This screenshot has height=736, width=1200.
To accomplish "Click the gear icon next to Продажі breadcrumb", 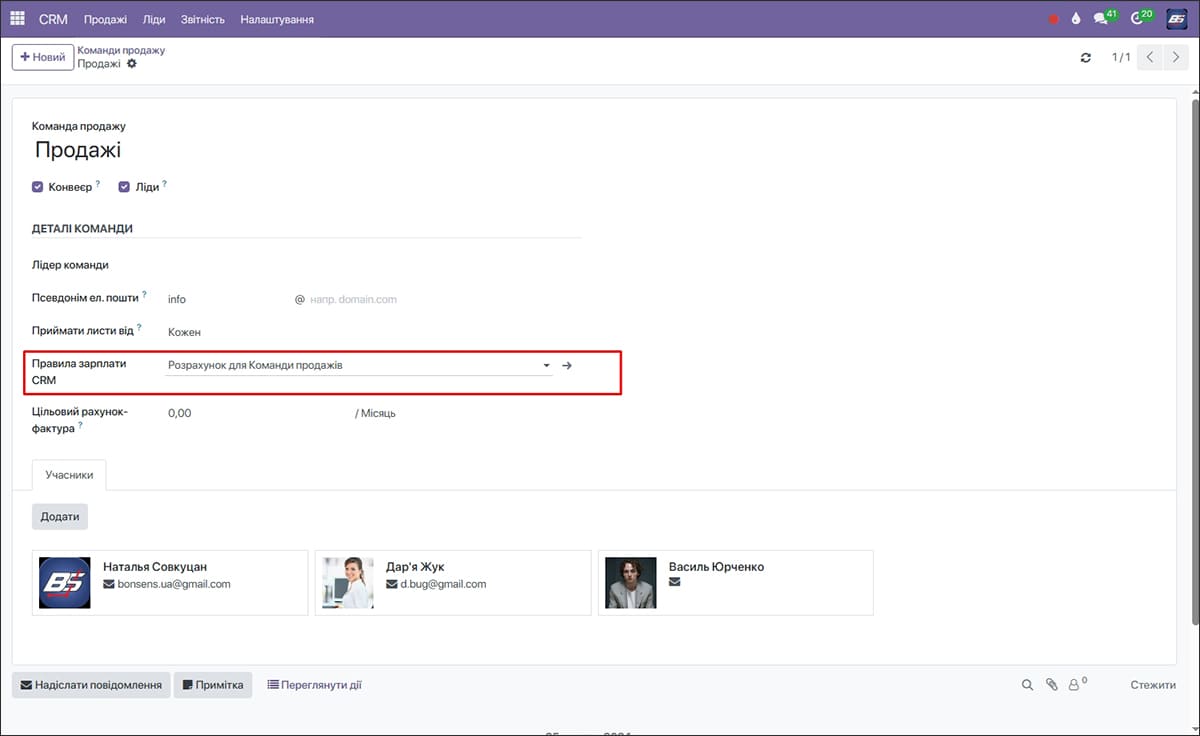I will tap(132, 64).
